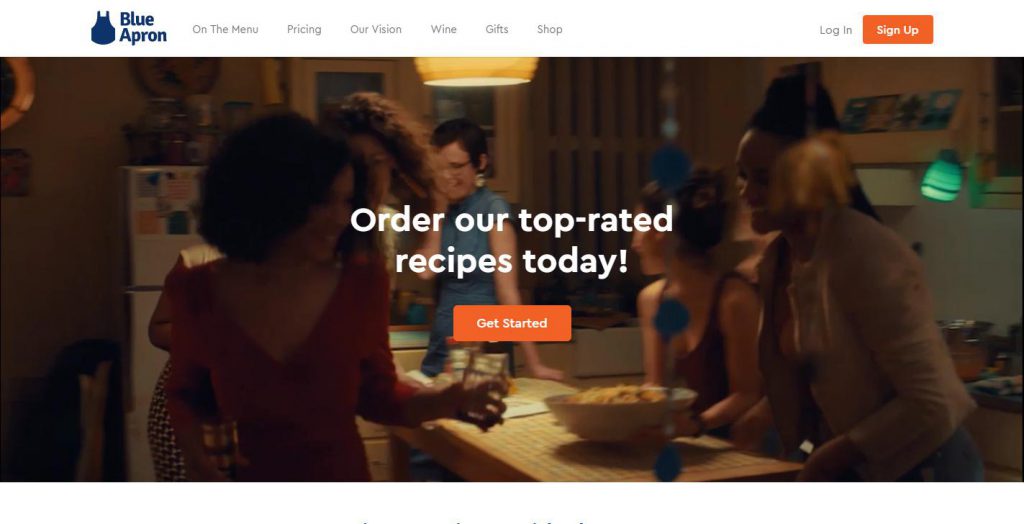The image size is (1024, 524).
Task: Open the Gifts section
Action: tap(497, 29)
